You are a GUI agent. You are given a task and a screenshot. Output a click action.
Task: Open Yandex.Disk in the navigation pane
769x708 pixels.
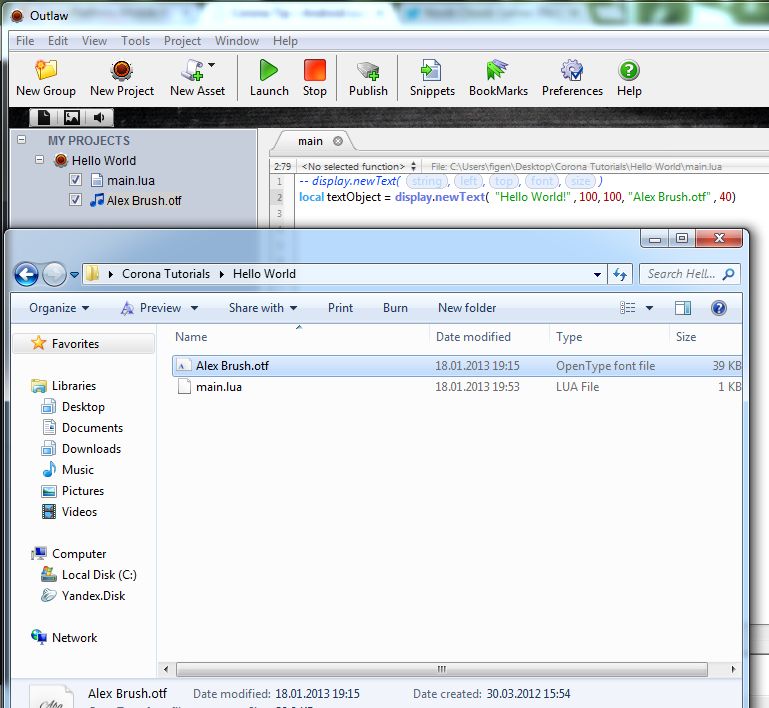93,596
